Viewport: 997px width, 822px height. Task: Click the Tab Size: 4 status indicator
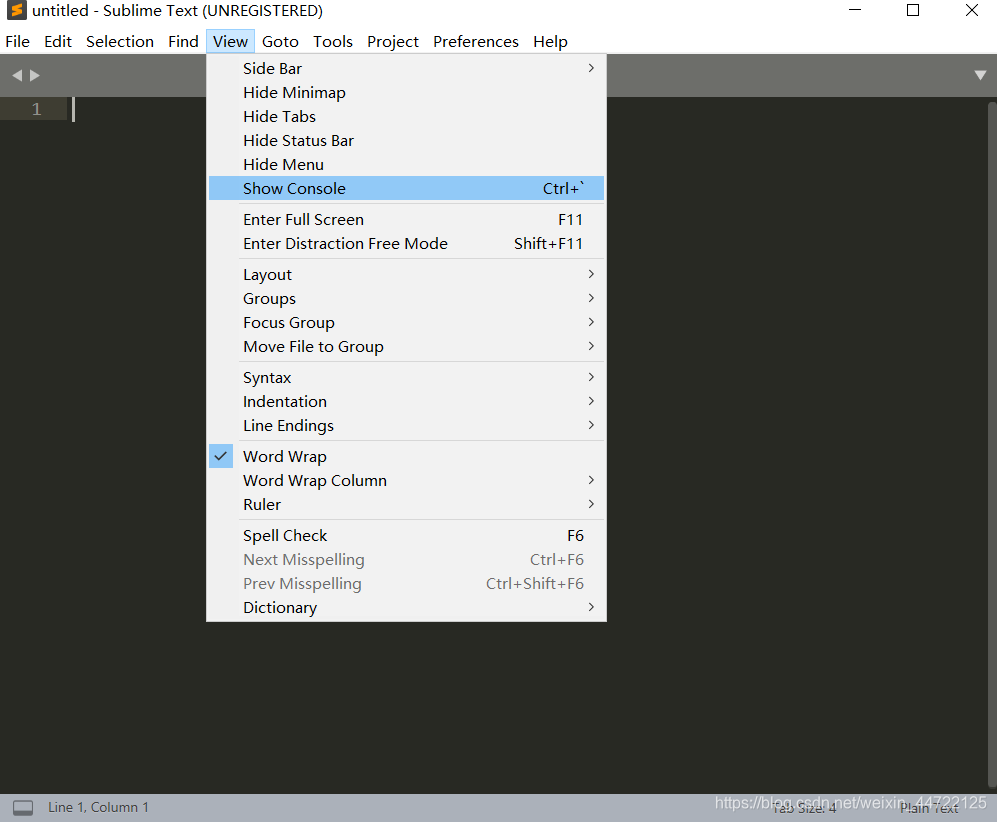pos(804,808)
